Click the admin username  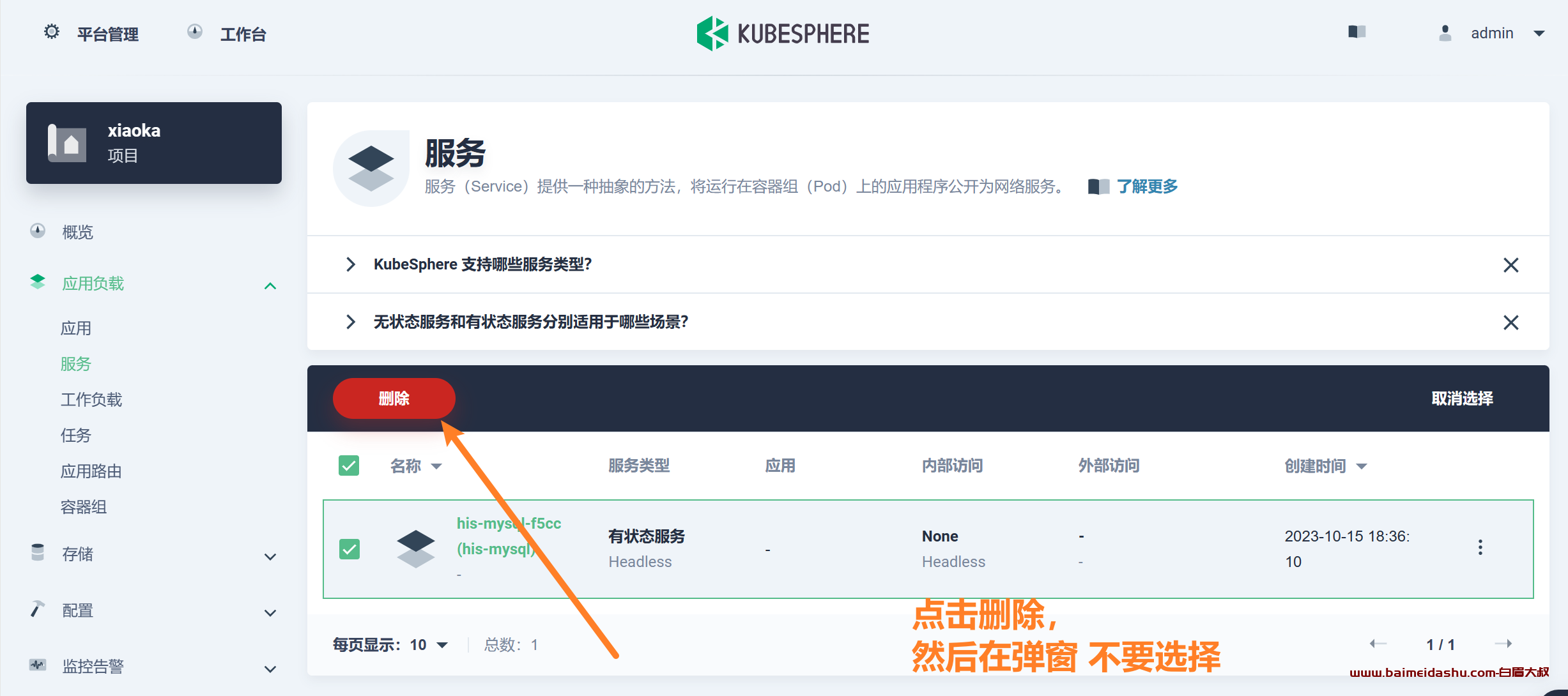(x=1492, y=33)
